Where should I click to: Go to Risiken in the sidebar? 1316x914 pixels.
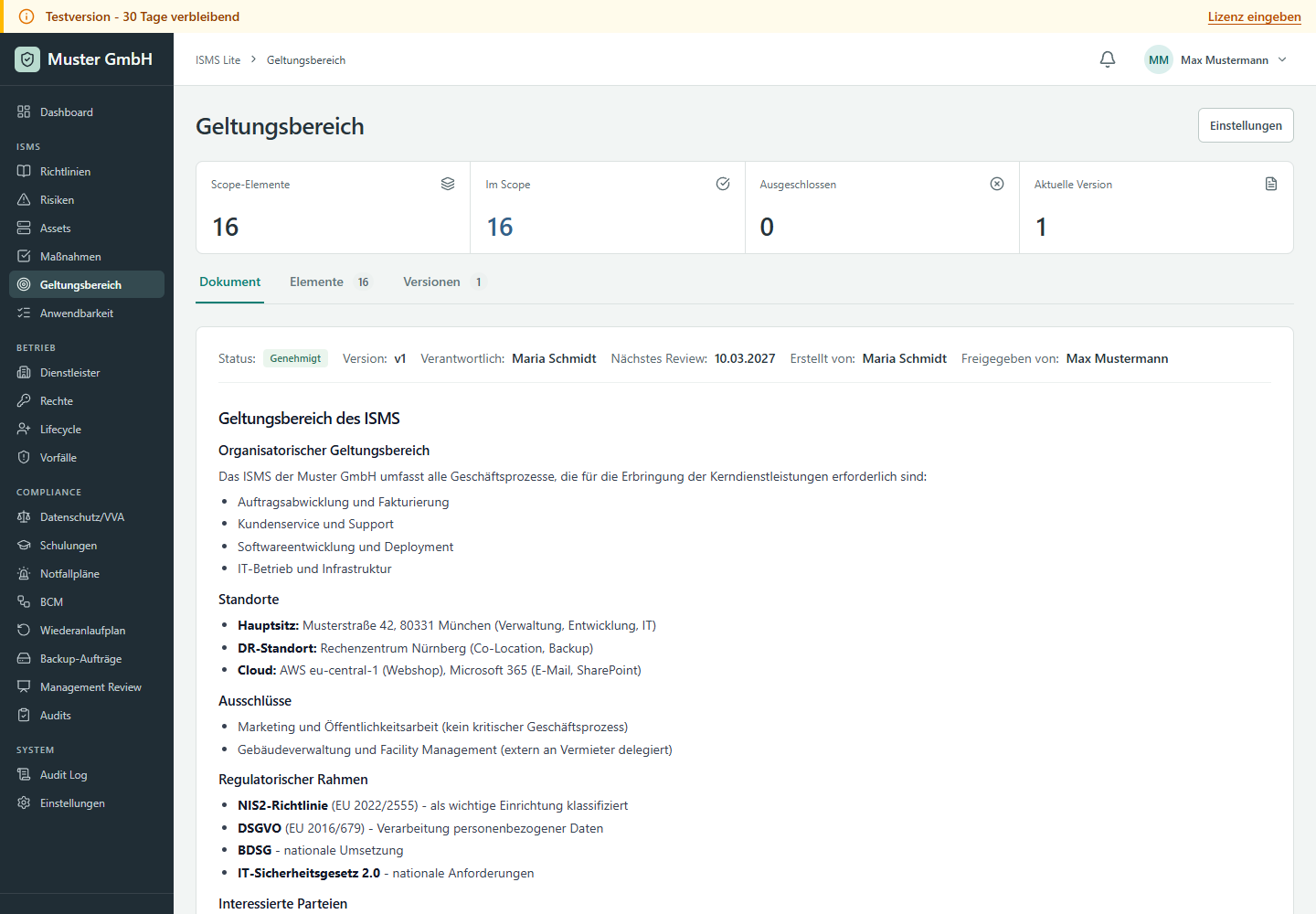pos(87,199)
